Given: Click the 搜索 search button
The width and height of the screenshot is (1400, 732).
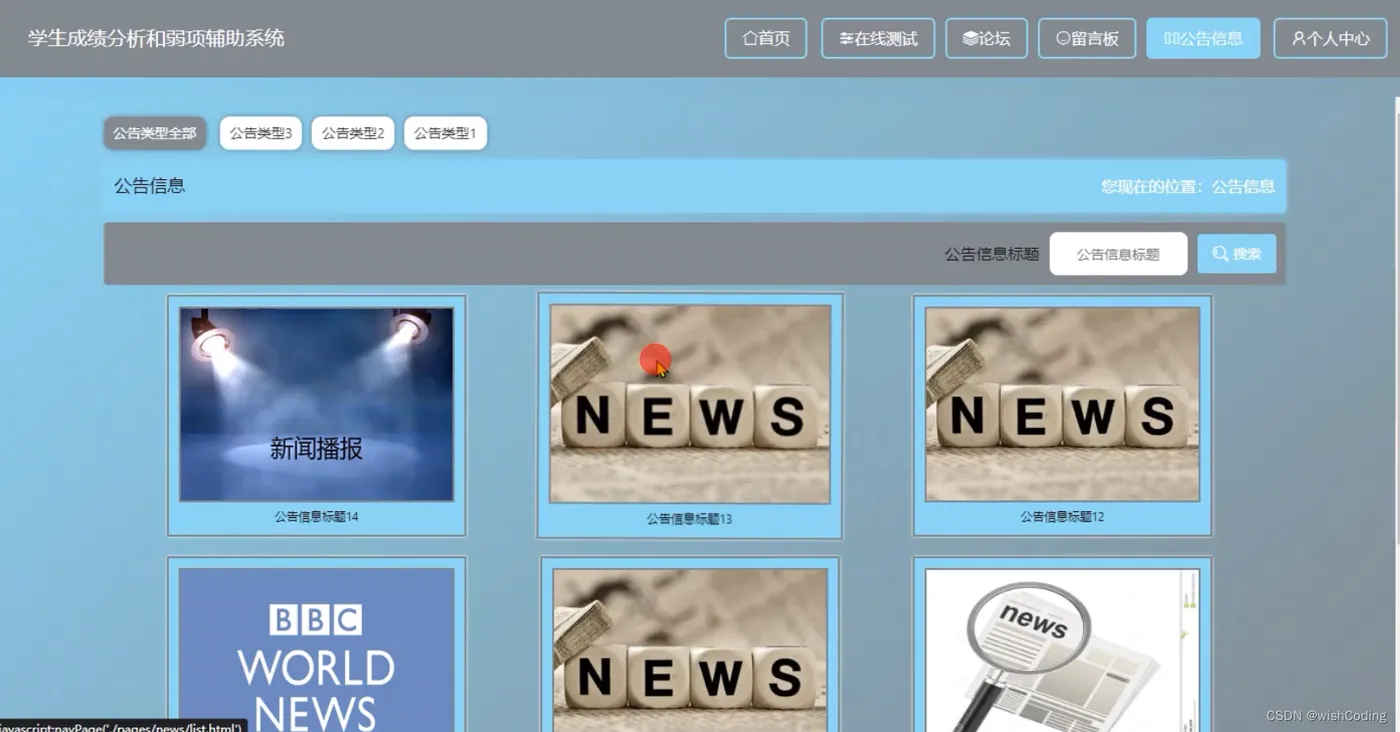Looking at the screenshot, I should 1237,254.
